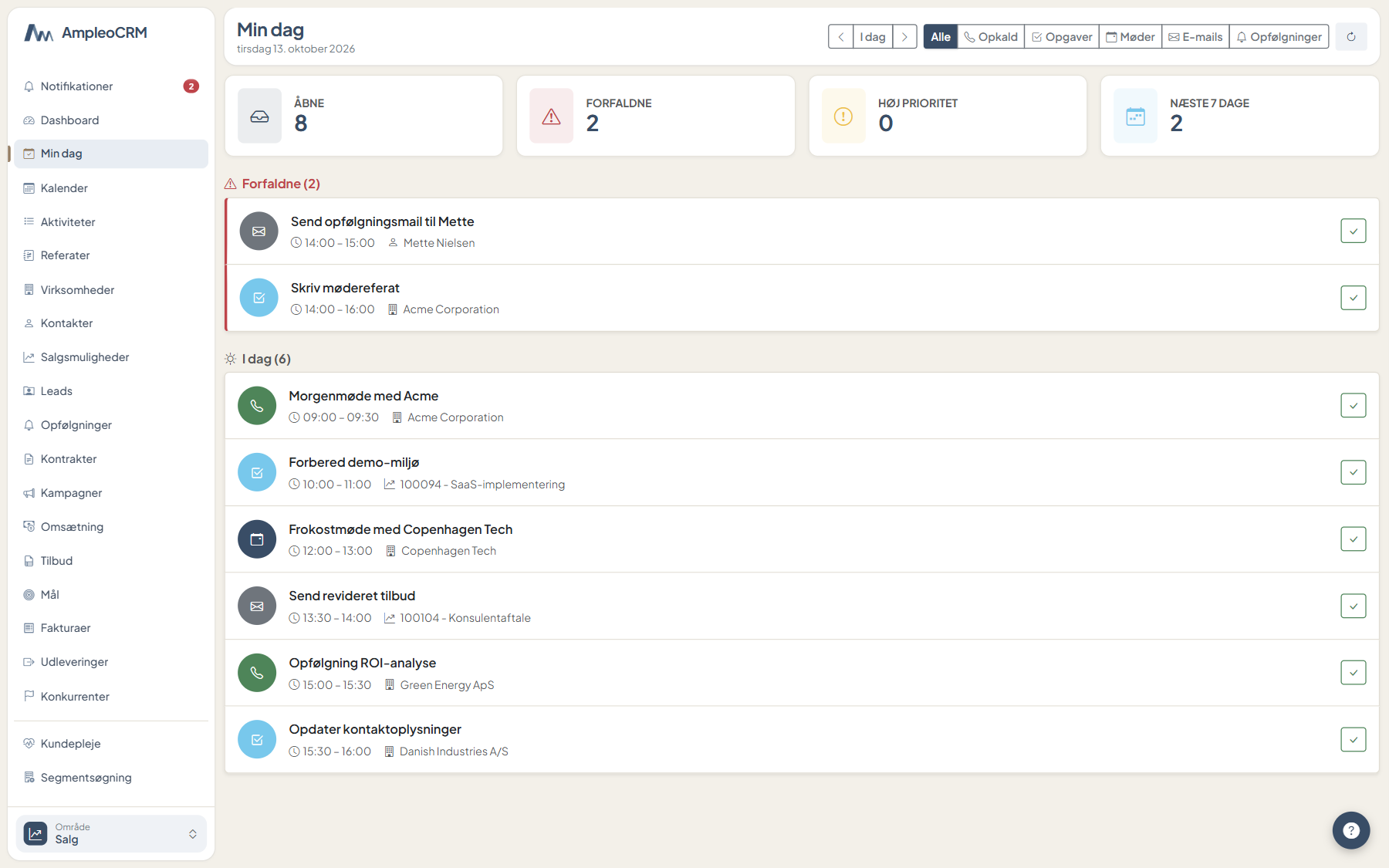Click the phone icon for Morgenmøde med Acme
Image resolution: width=1389 pixels, height=868 pixels.
257,406
